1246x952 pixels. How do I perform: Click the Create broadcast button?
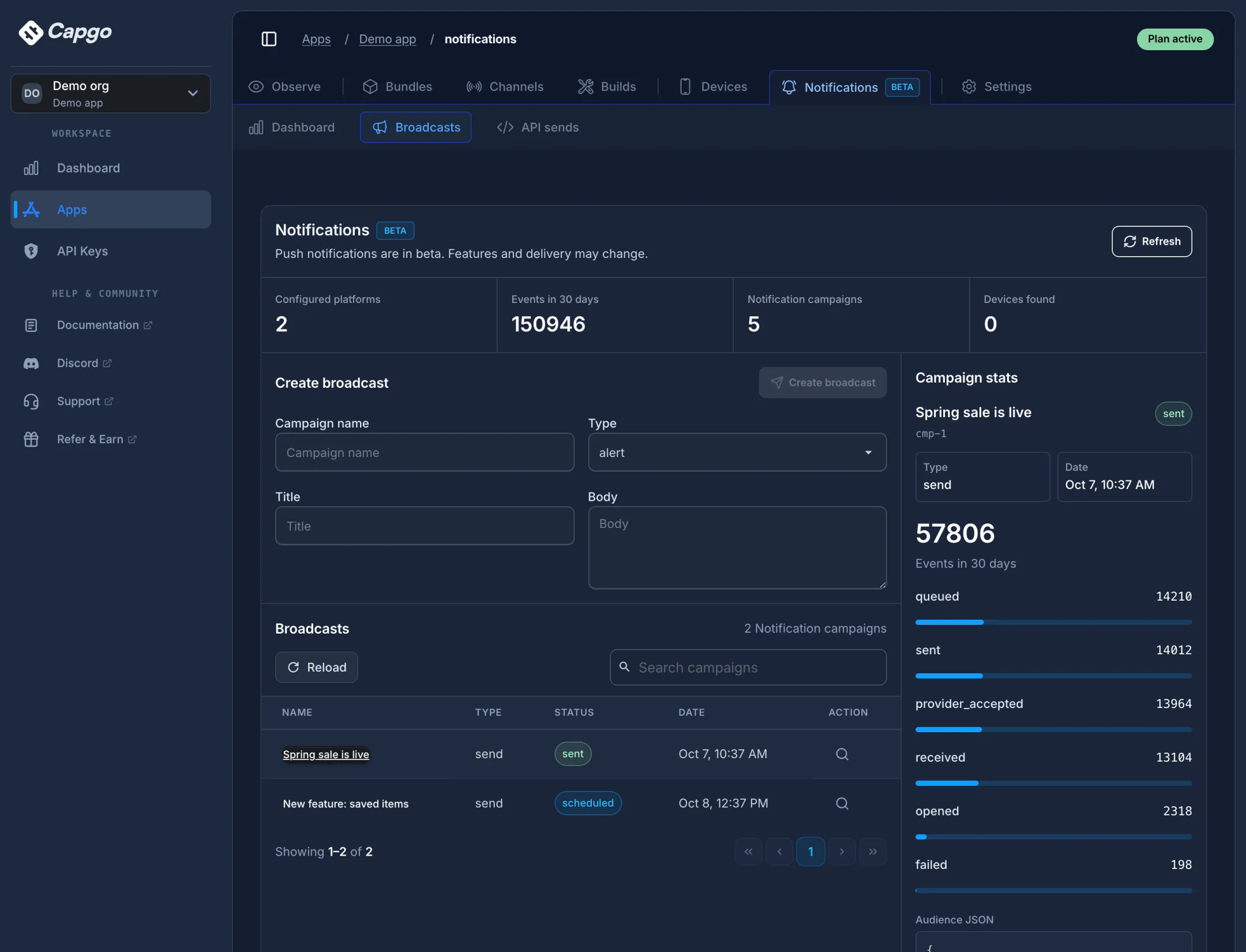(823, 383)
